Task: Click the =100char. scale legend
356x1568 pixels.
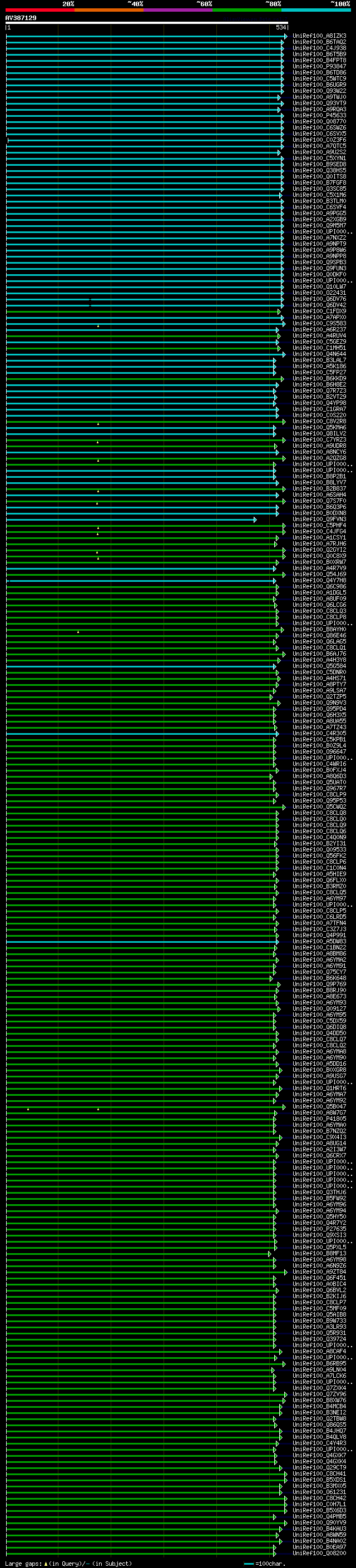Action: 264,1564
